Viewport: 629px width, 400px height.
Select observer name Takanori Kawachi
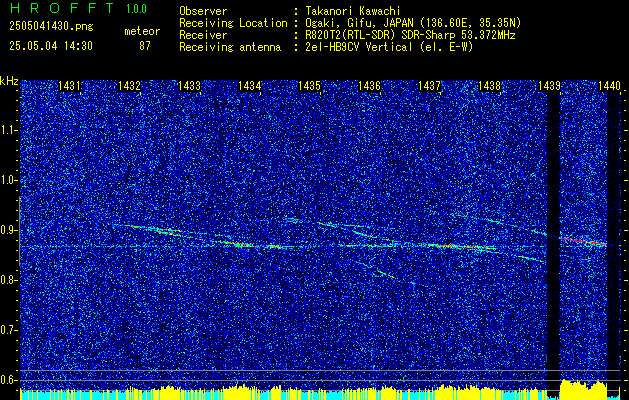tap(353, 11)
